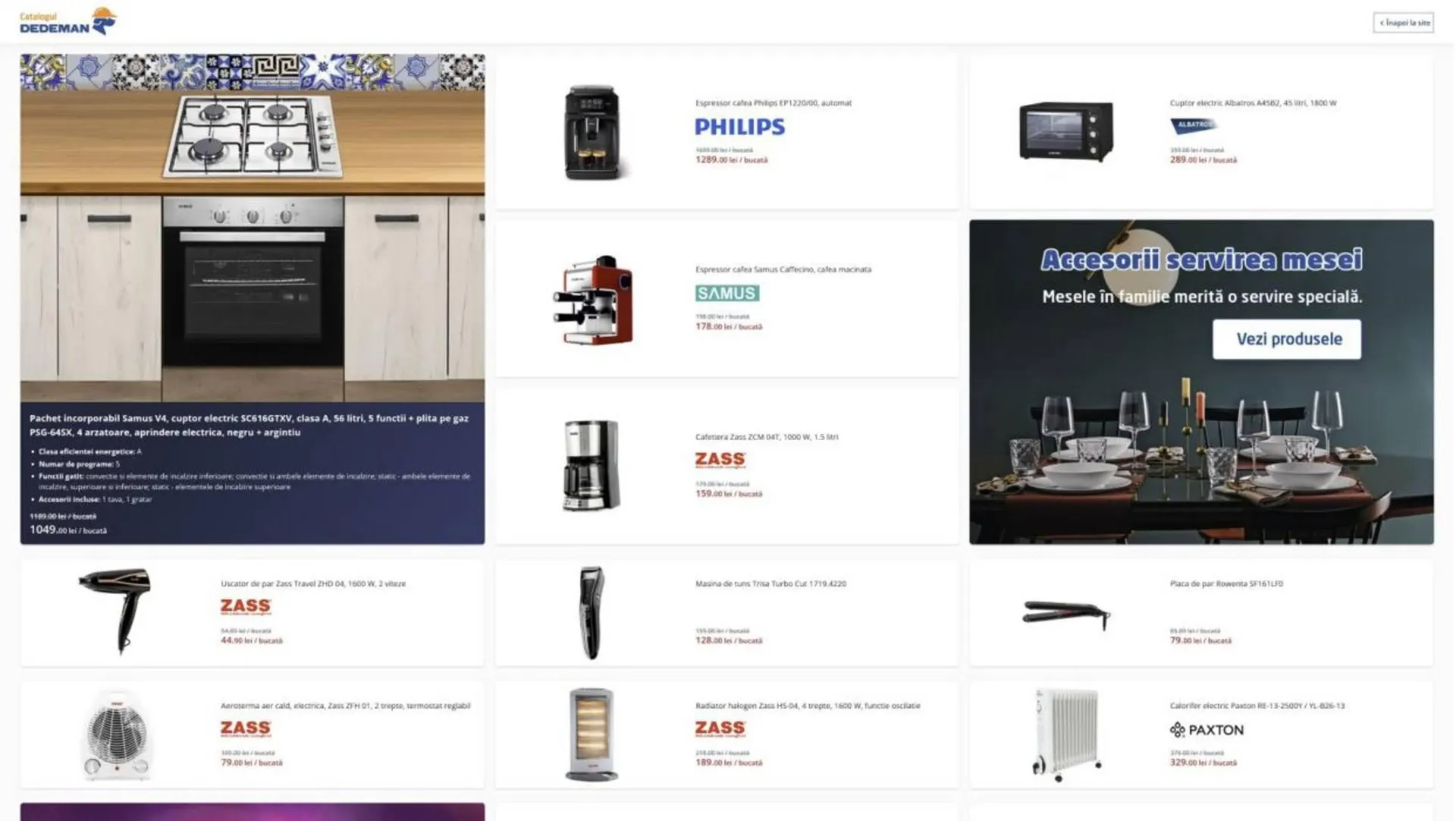Image resolution: width=1456 pixels, height=821 pixels.
Task: Click the ZASS logo on hair dryer card
Action: pyautogui.click(x=246, y=606)
